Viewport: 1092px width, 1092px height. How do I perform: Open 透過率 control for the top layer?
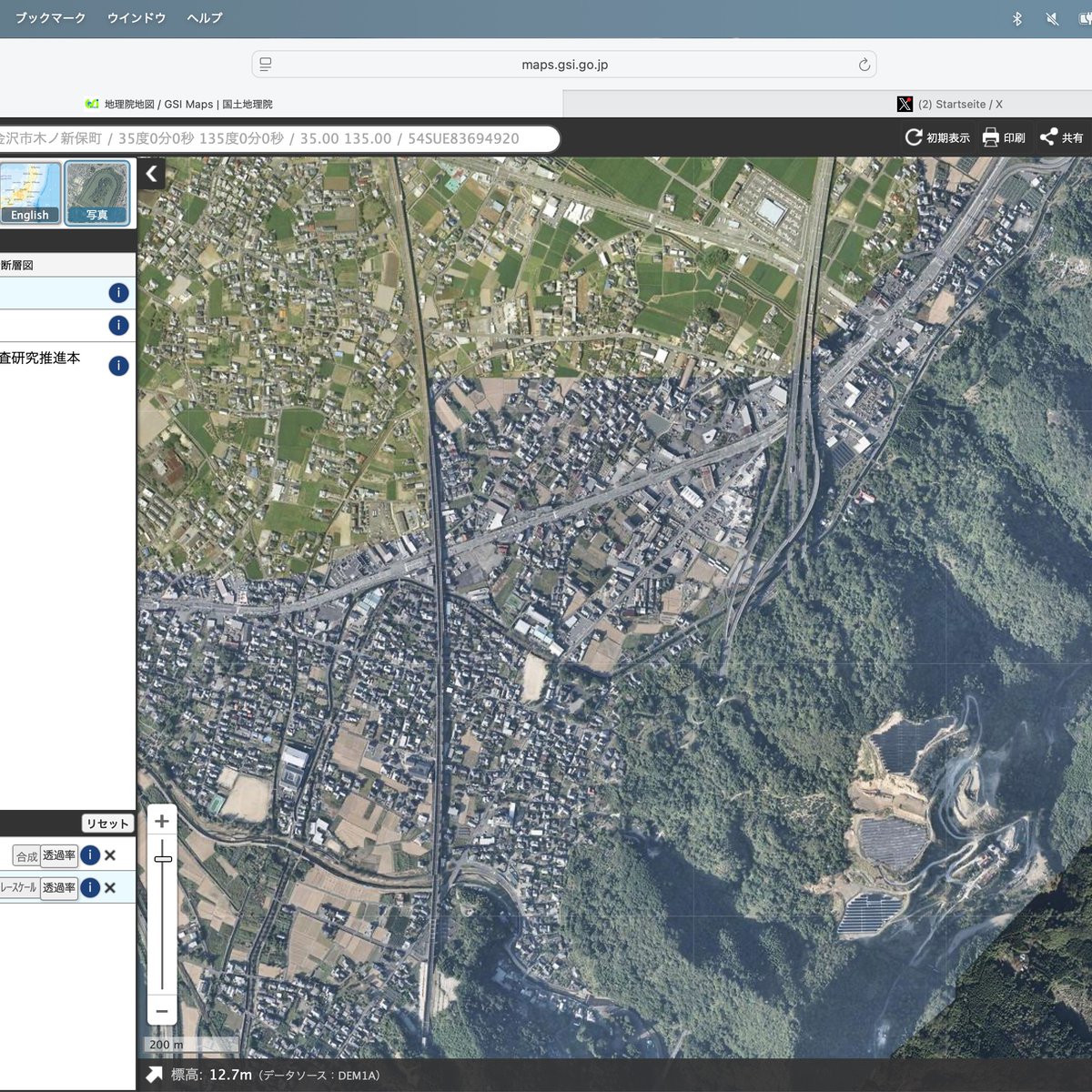[59, 855]
